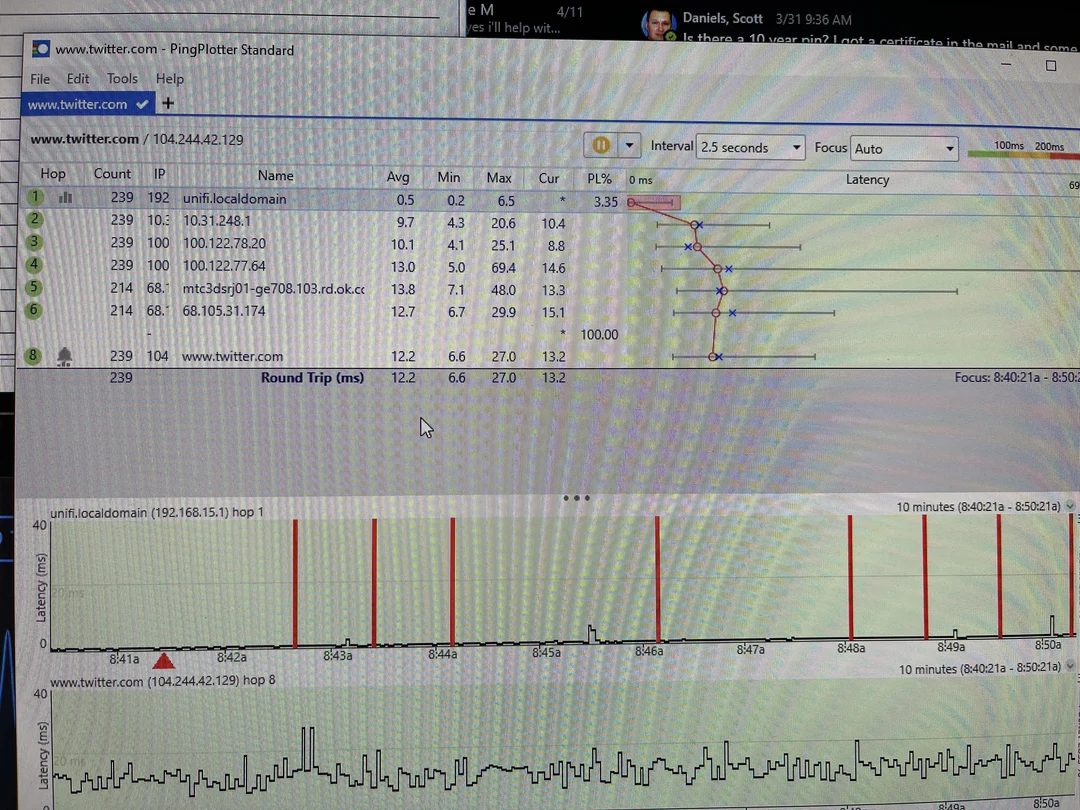Sort hops by the Avg column header
This screenshot has width=1080, height=810.
(x=397, y=175)
